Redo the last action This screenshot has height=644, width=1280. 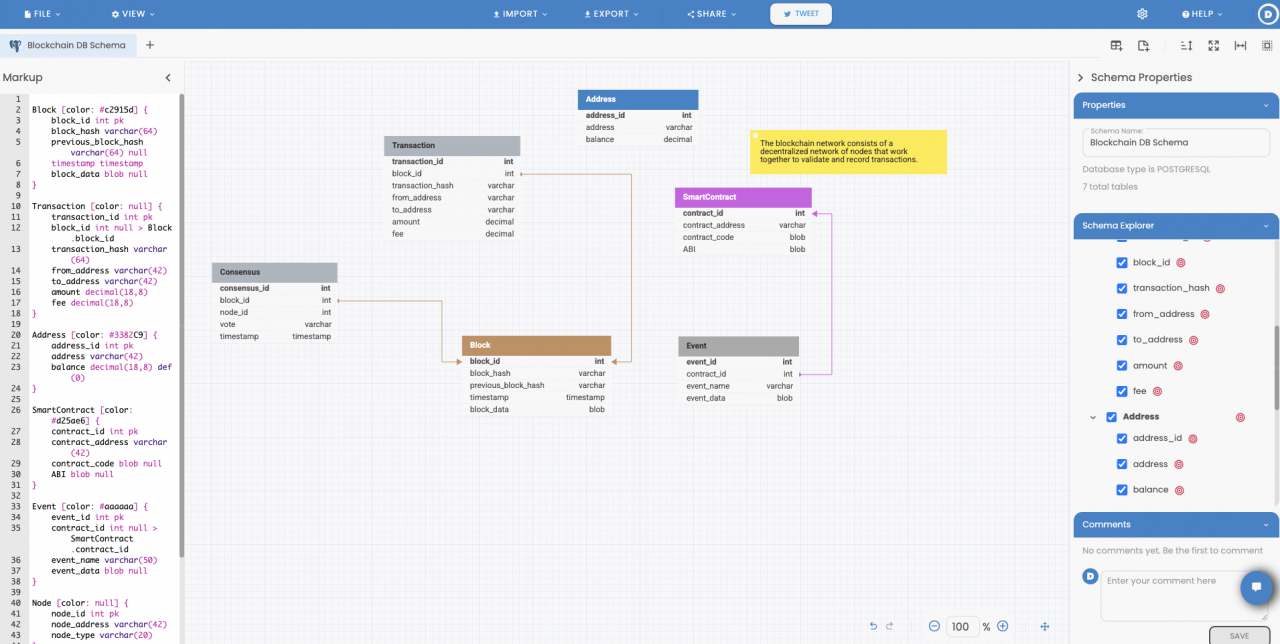point(888,626)
